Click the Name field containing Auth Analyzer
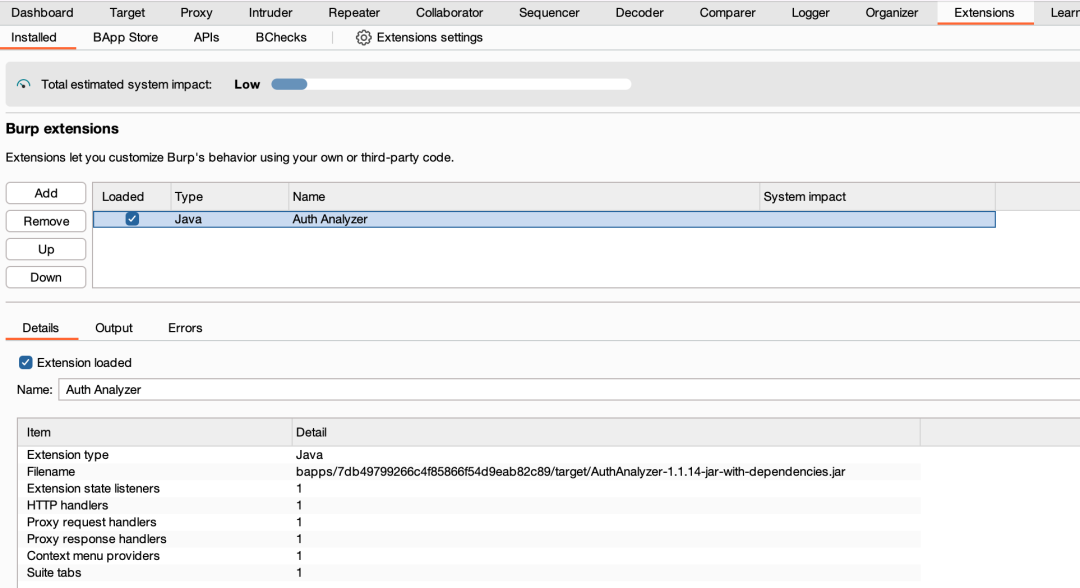 click(570, 390)
